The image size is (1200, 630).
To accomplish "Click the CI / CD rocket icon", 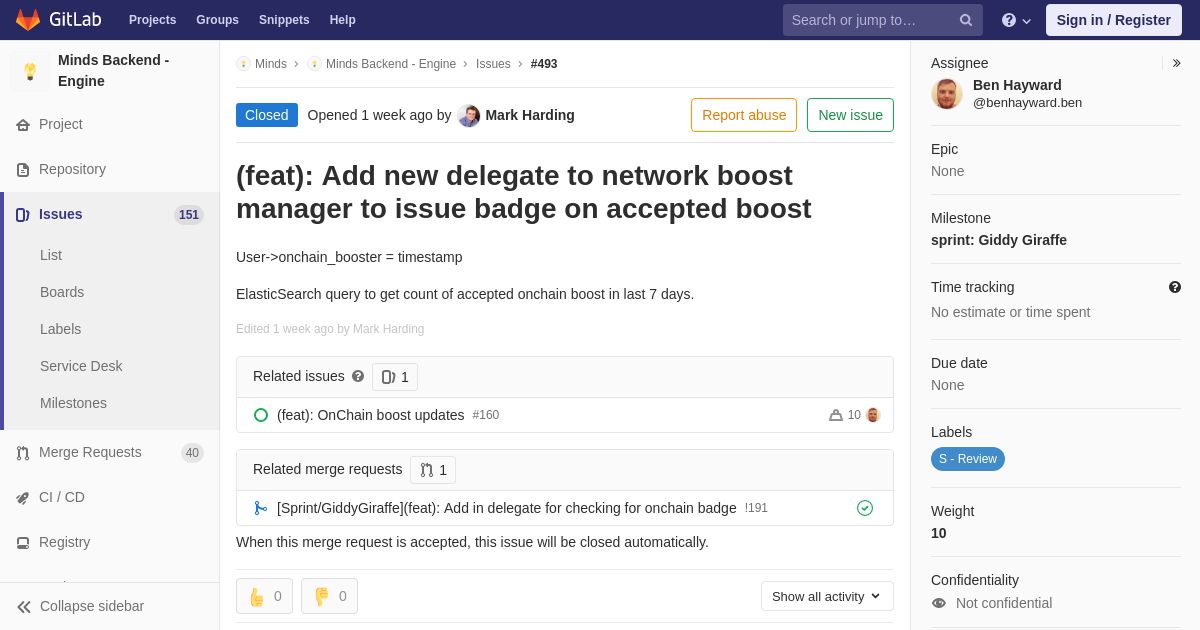I will click(x=23, y=498).
